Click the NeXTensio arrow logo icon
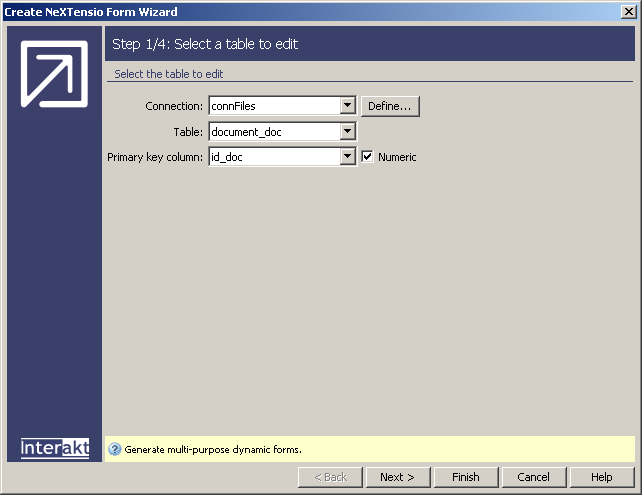Viewport: 642px width, 495px height. click(54, 75)
